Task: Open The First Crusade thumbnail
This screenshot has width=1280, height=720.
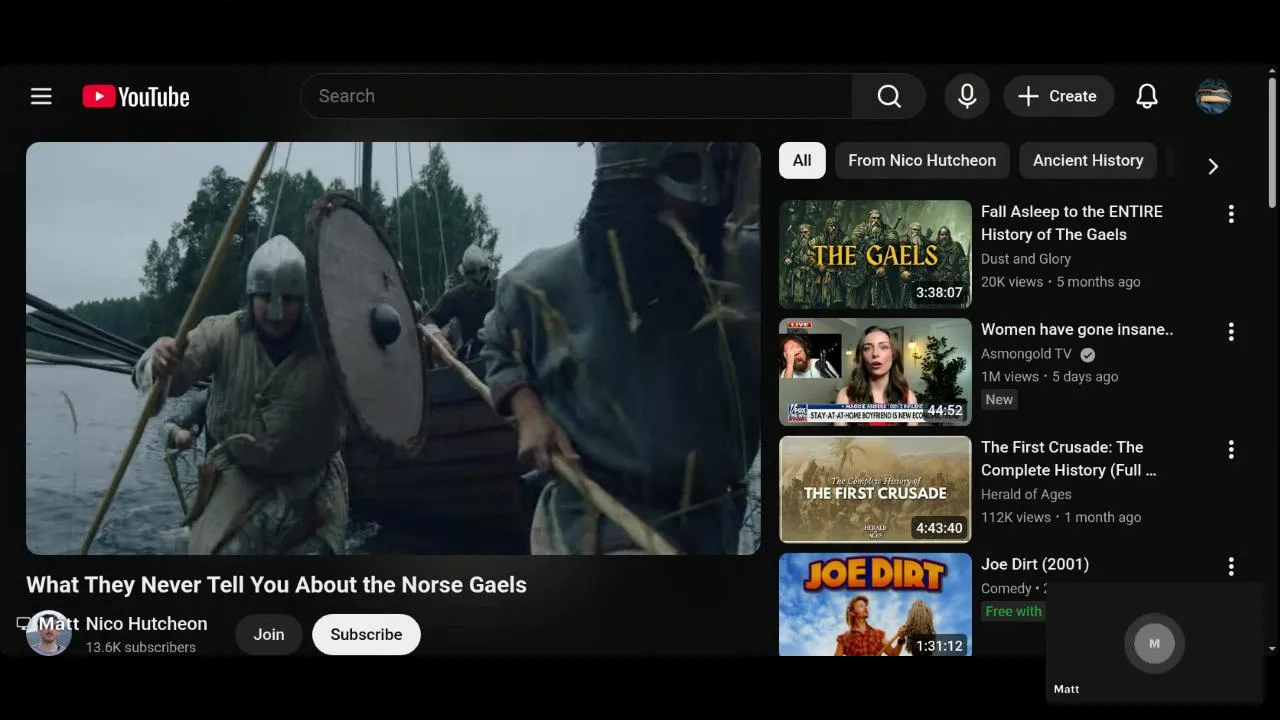Action: click(x=875, y=489)
